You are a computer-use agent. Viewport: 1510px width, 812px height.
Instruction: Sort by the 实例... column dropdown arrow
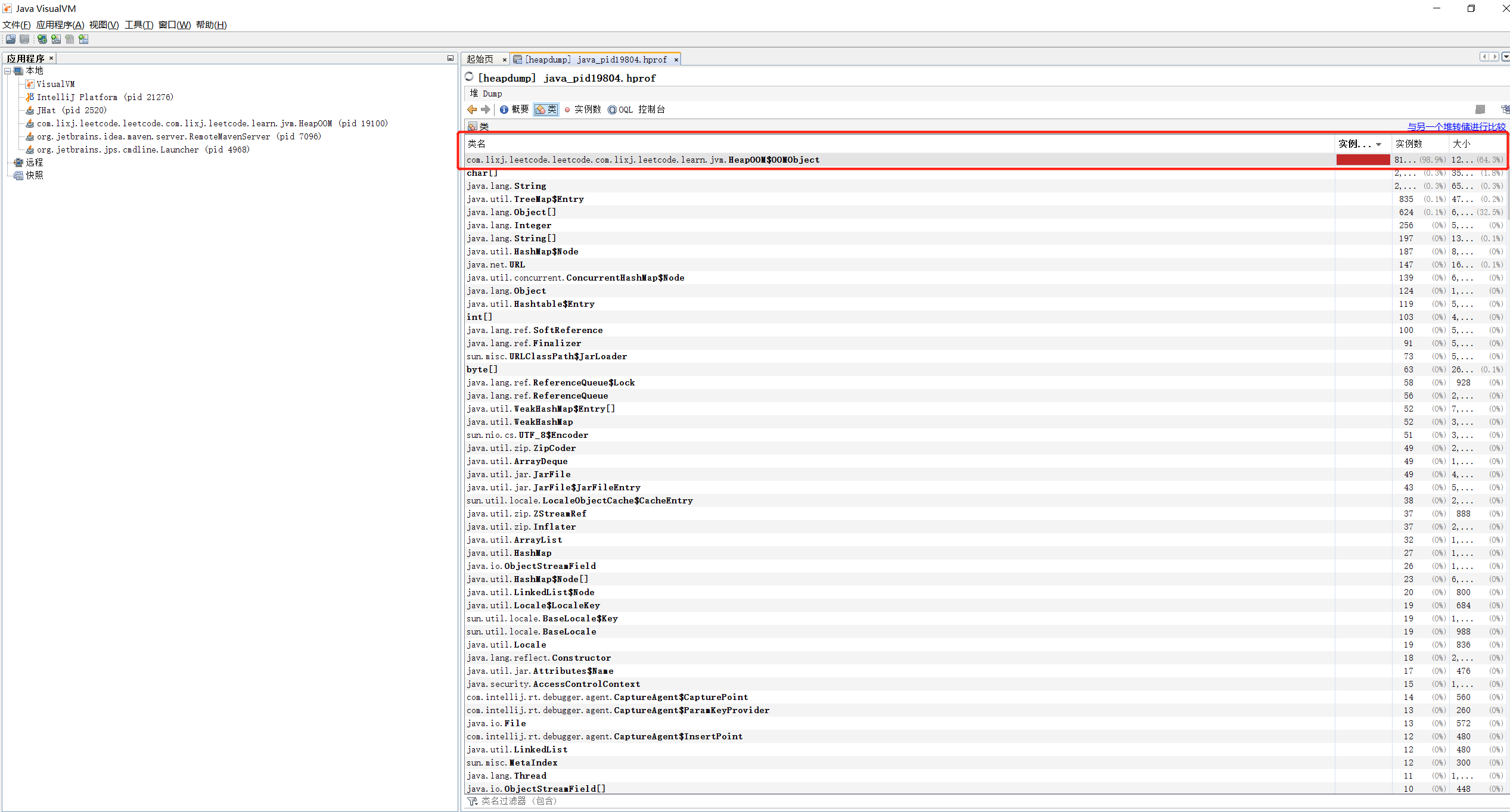tap(1378, 145)
